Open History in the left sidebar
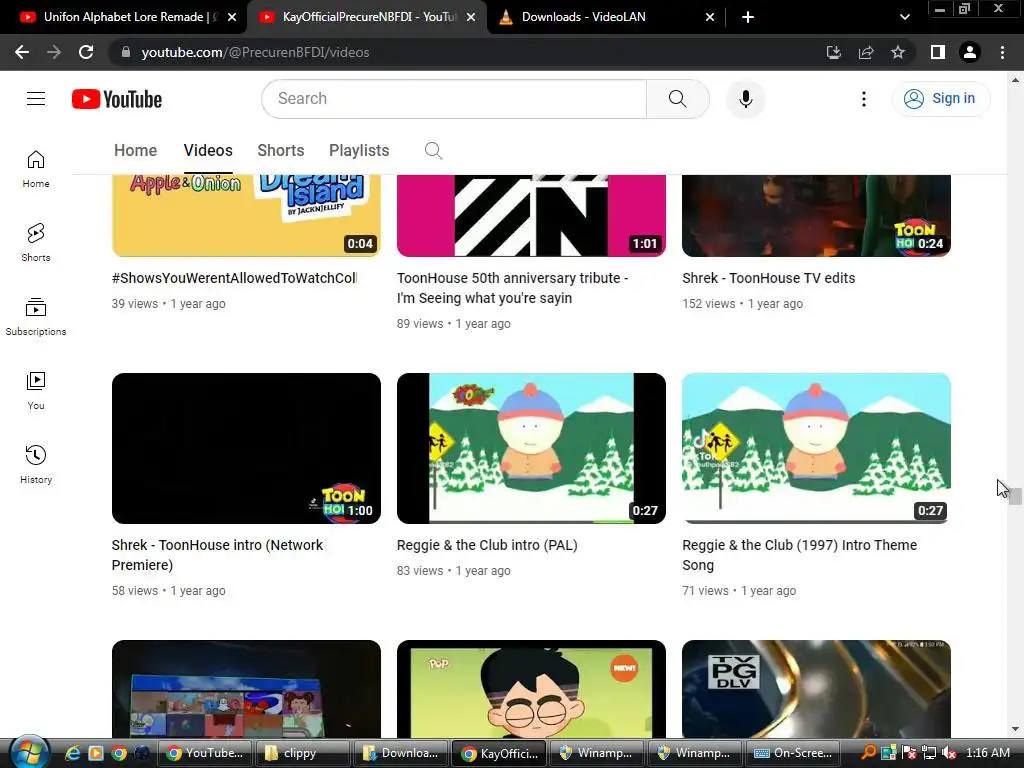Viewport: 1024px width, 768px height. tap(36, 464)
